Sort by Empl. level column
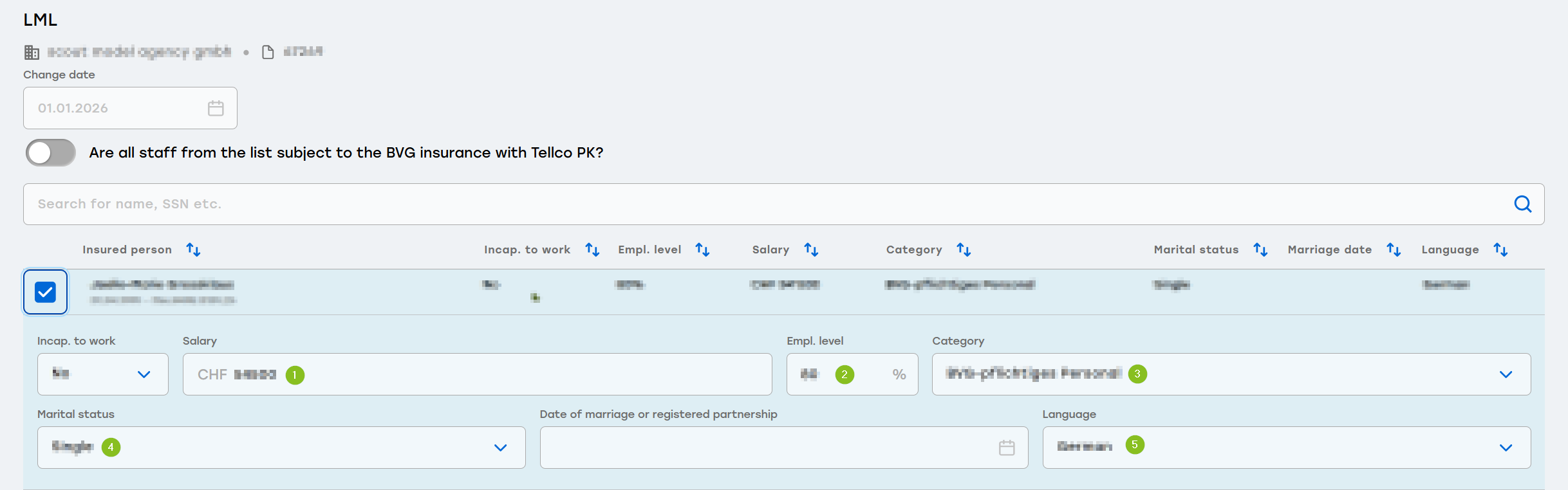Image resolution: width=1568 pixels, height=490 pixels. (x=702, y=250)
